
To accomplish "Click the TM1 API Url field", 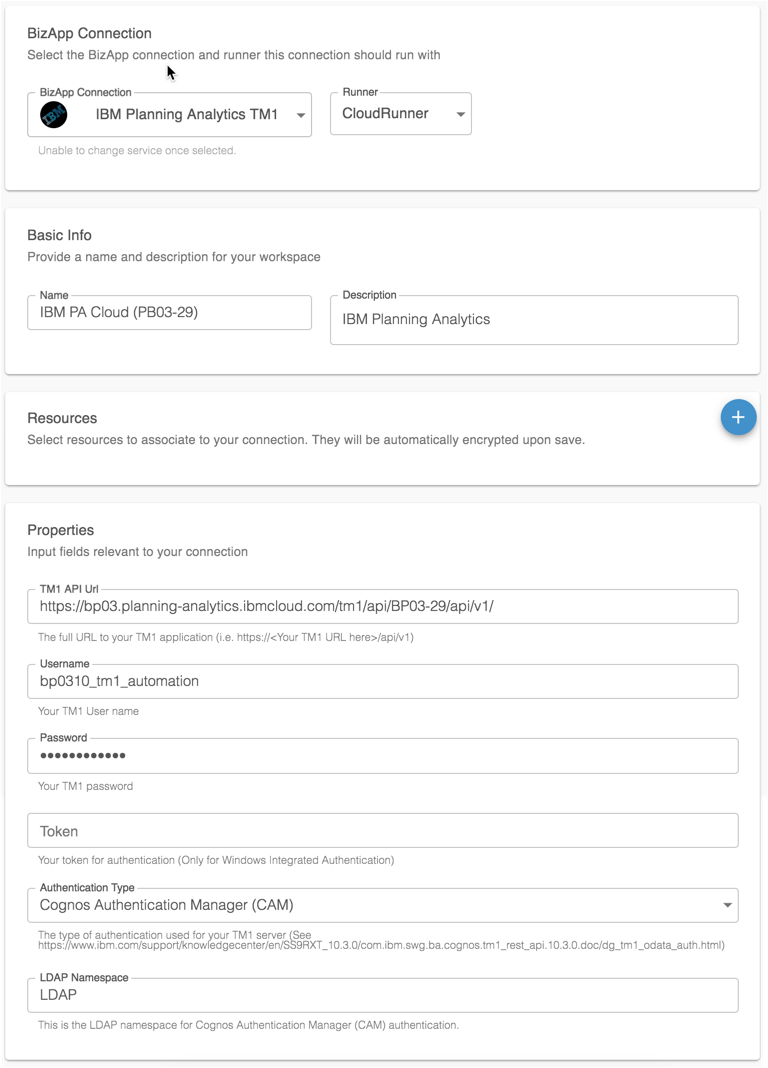I will pyautogui.click(x=383, y=606).
